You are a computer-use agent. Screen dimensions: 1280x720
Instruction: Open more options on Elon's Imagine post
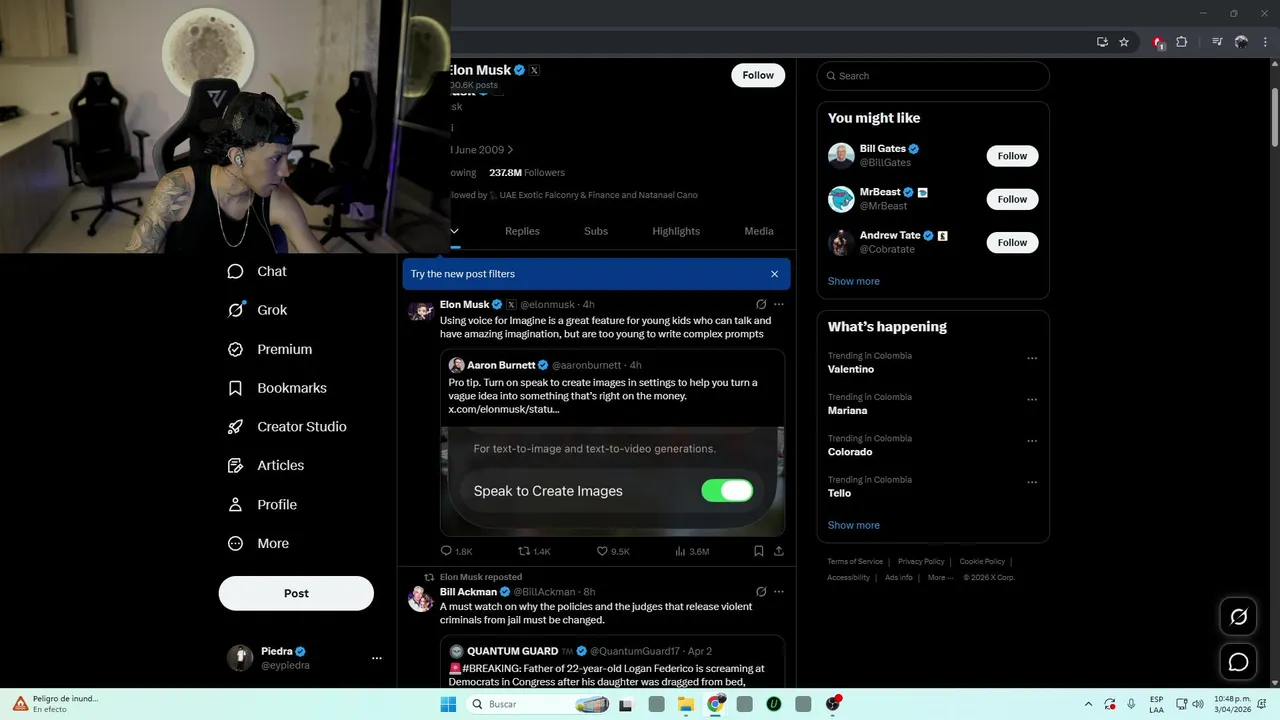click(x=779, y=304)
